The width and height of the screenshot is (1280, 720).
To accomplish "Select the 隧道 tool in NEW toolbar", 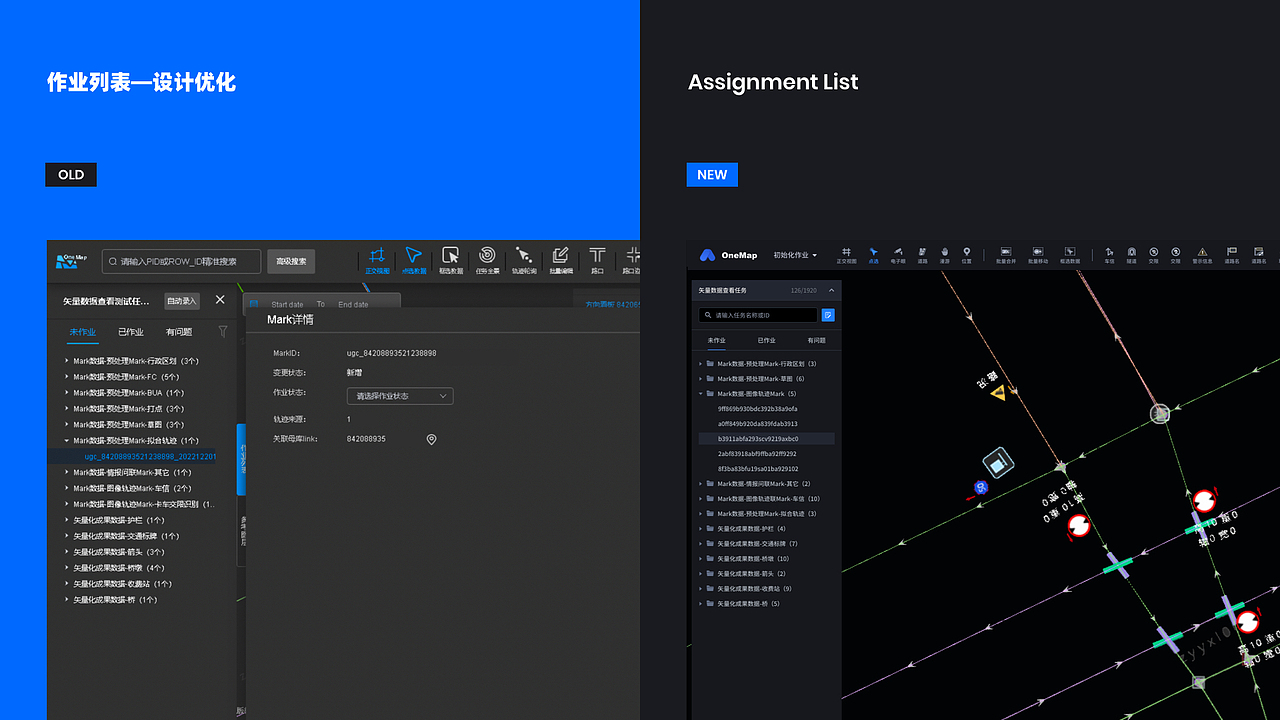I will 1131,255.
